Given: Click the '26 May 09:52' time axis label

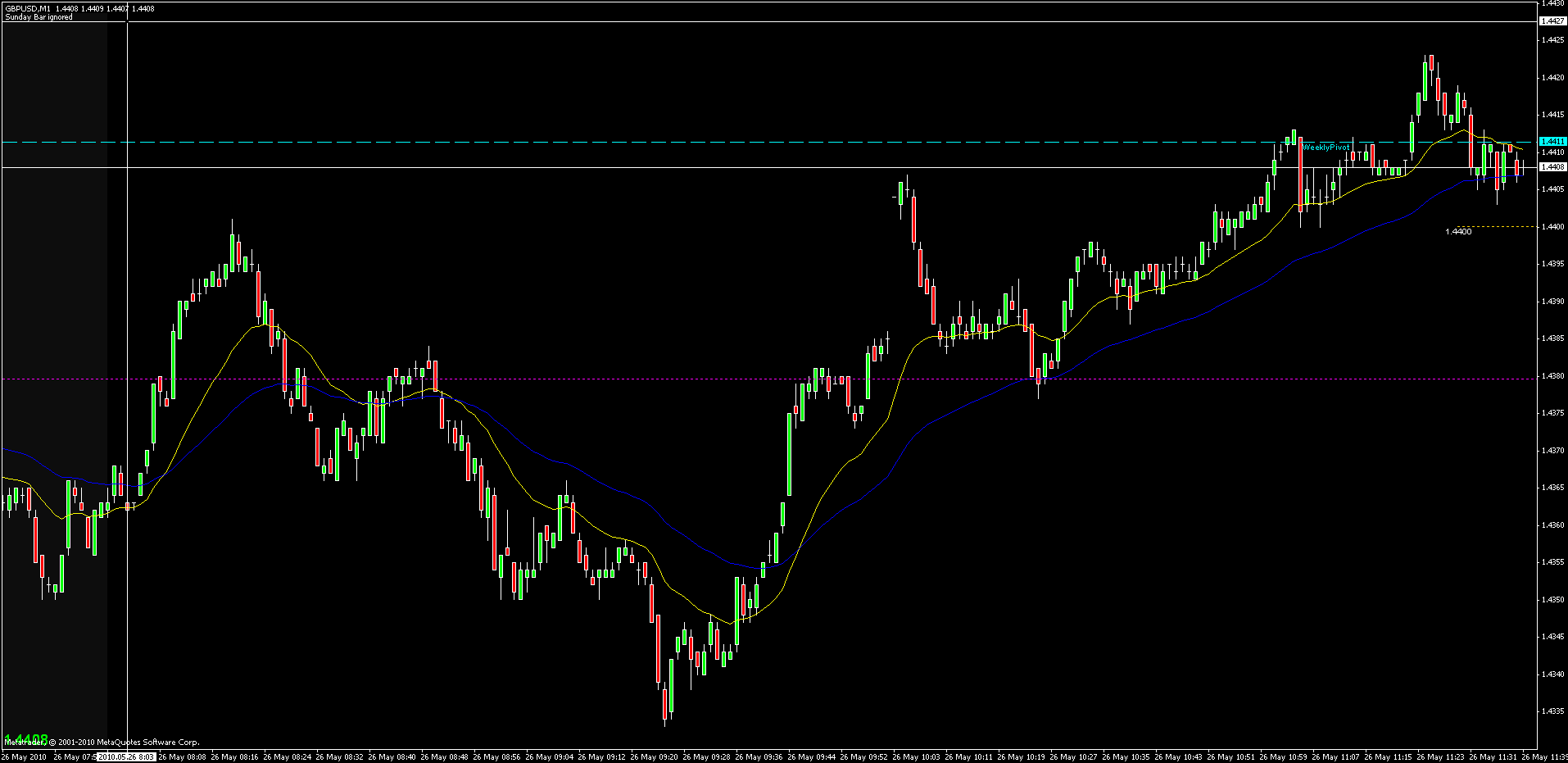Looking at the screenshot, I should [863, 757].
